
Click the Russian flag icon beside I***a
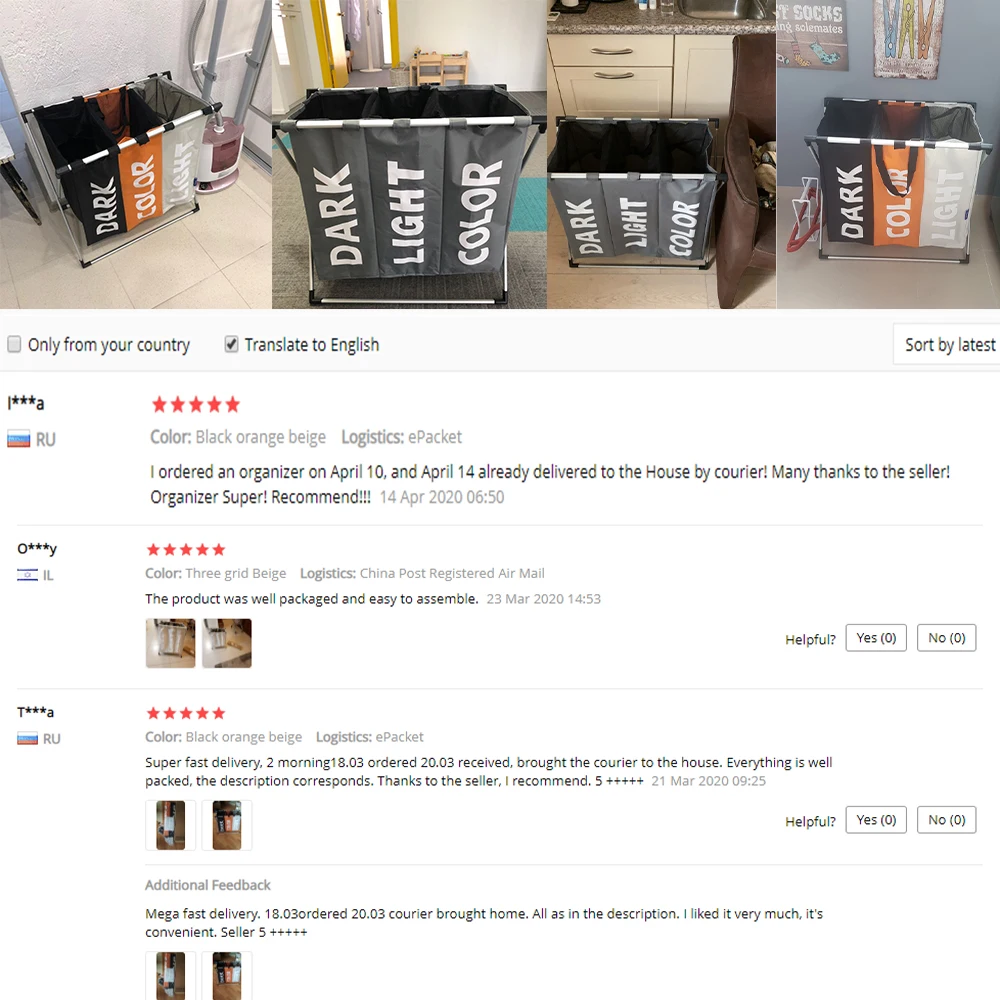click(x=18, y=439)
